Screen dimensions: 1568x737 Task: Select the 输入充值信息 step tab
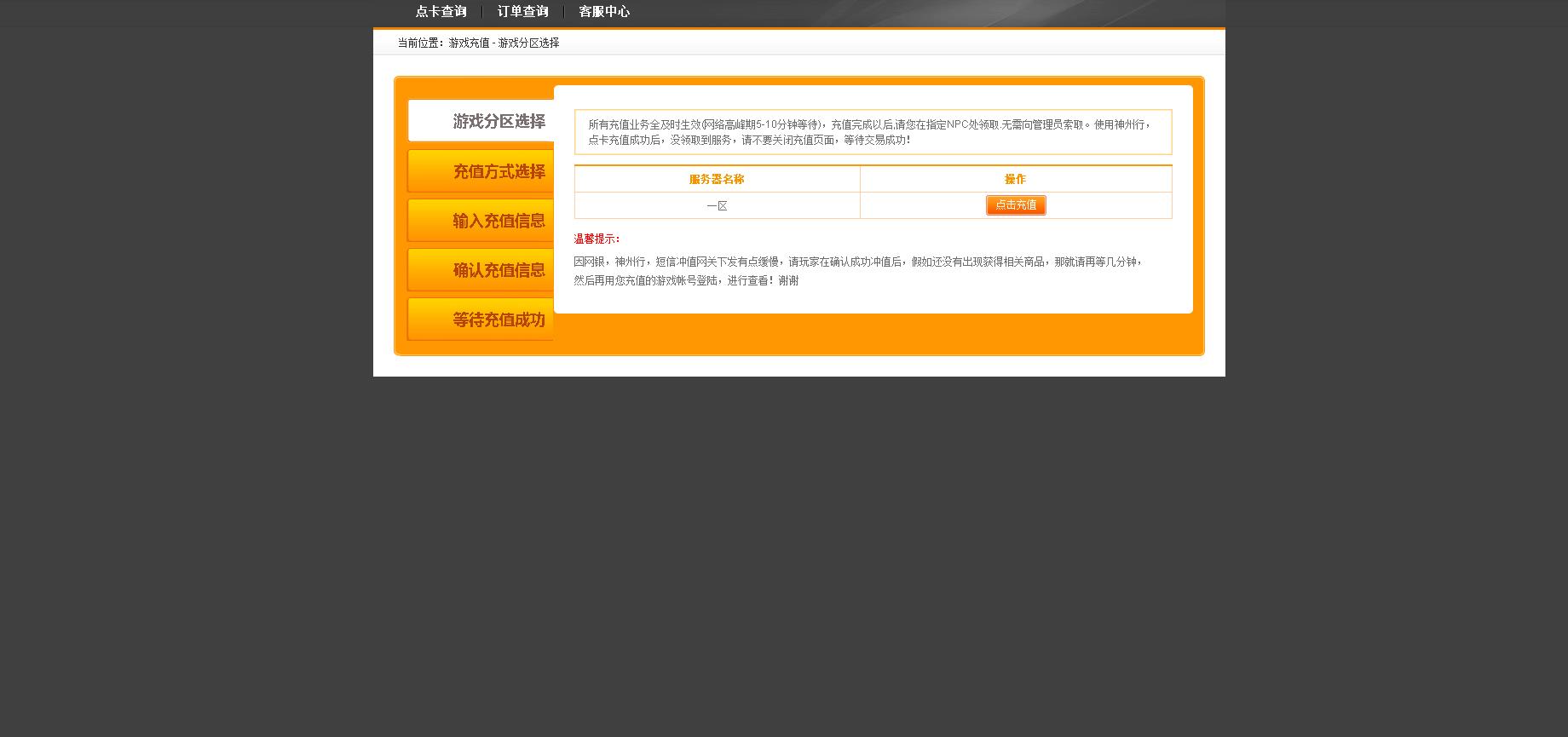(481, 221)
